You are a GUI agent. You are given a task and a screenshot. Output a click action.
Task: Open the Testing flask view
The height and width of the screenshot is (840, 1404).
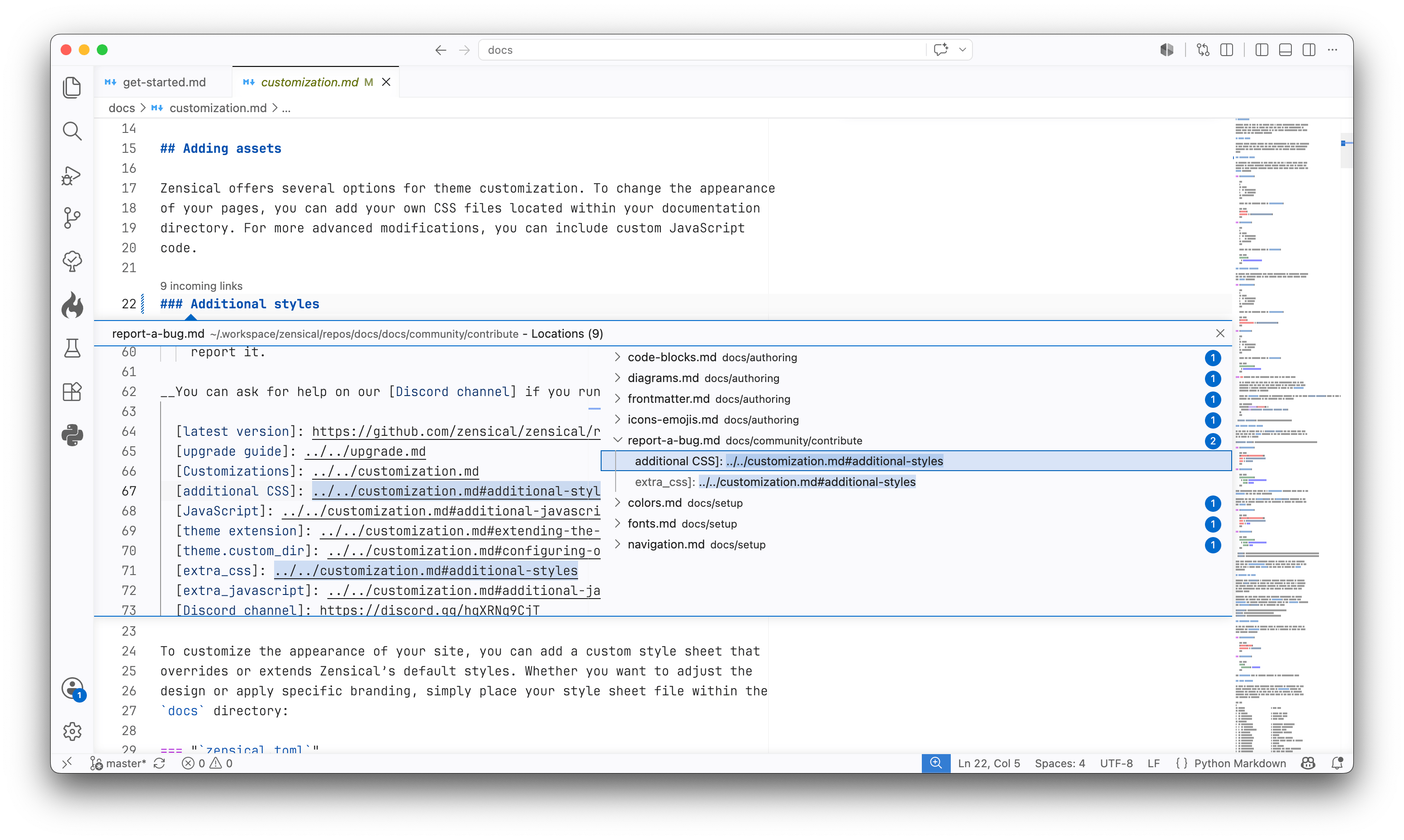(72, 348)
